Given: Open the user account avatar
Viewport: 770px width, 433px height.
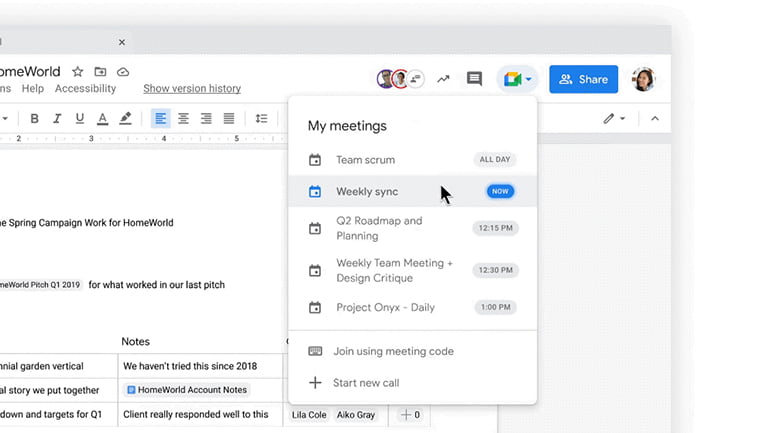Looking at the screenshot, I should [644, 79].
